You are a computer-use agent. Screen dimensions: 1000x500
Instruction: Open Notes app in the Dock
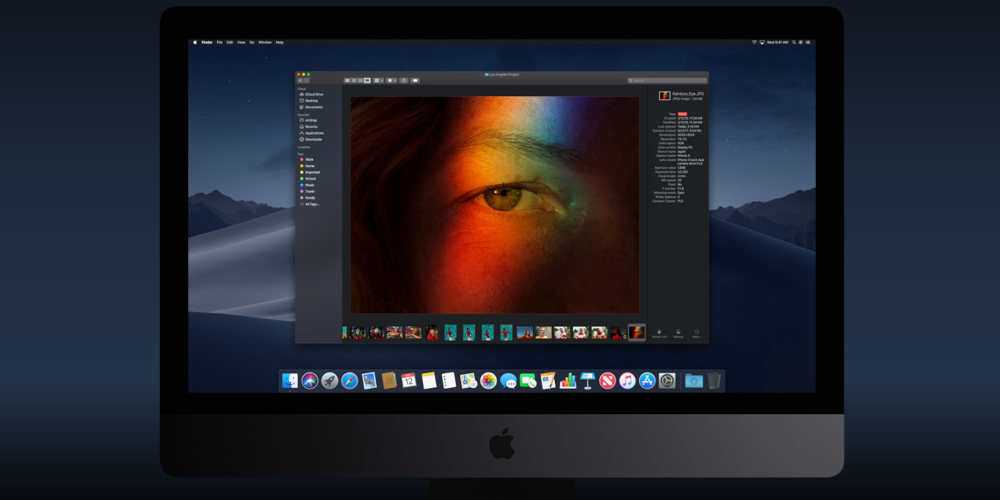[429, 381]
